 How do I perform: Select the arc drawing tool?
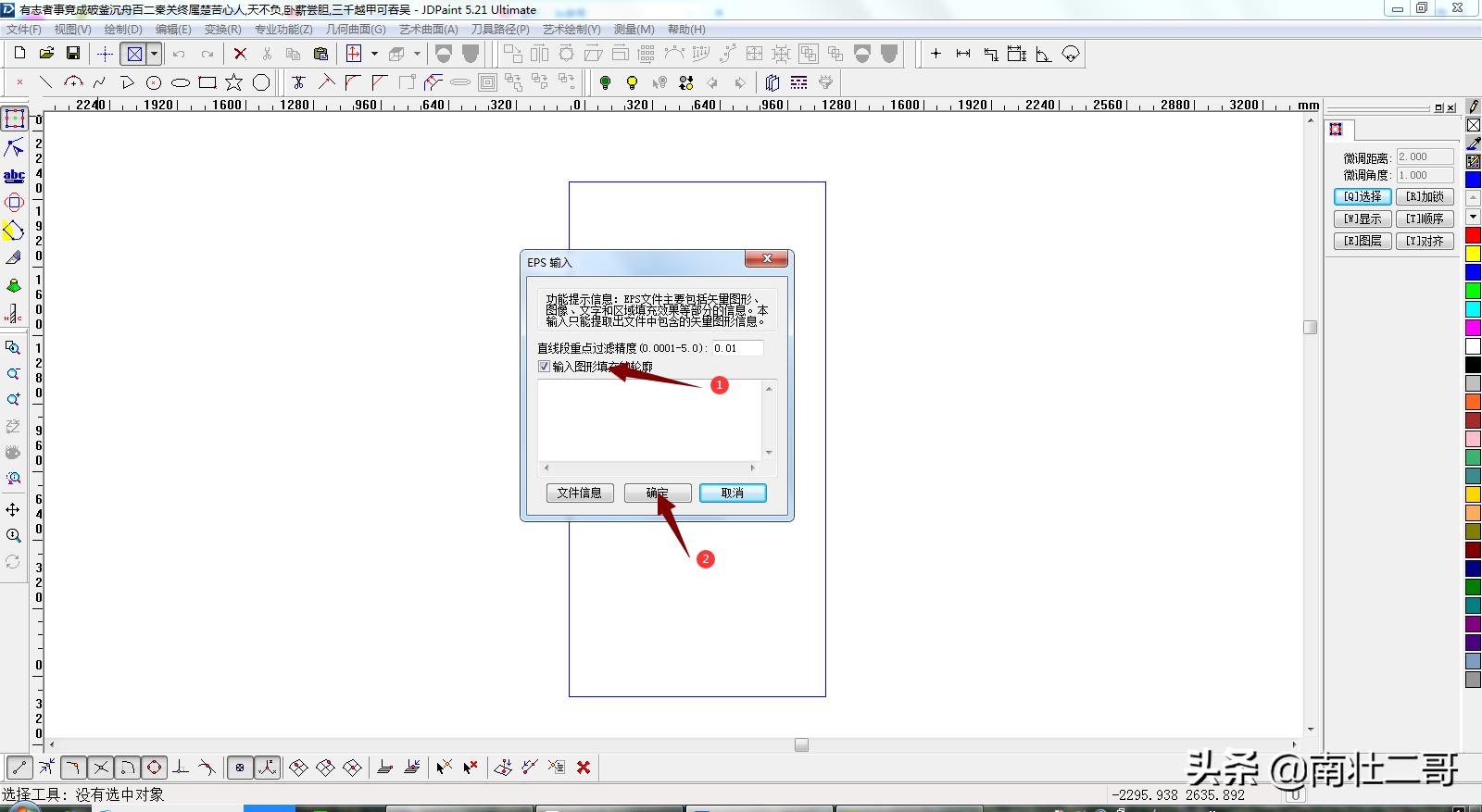click(x=73, y=82)
